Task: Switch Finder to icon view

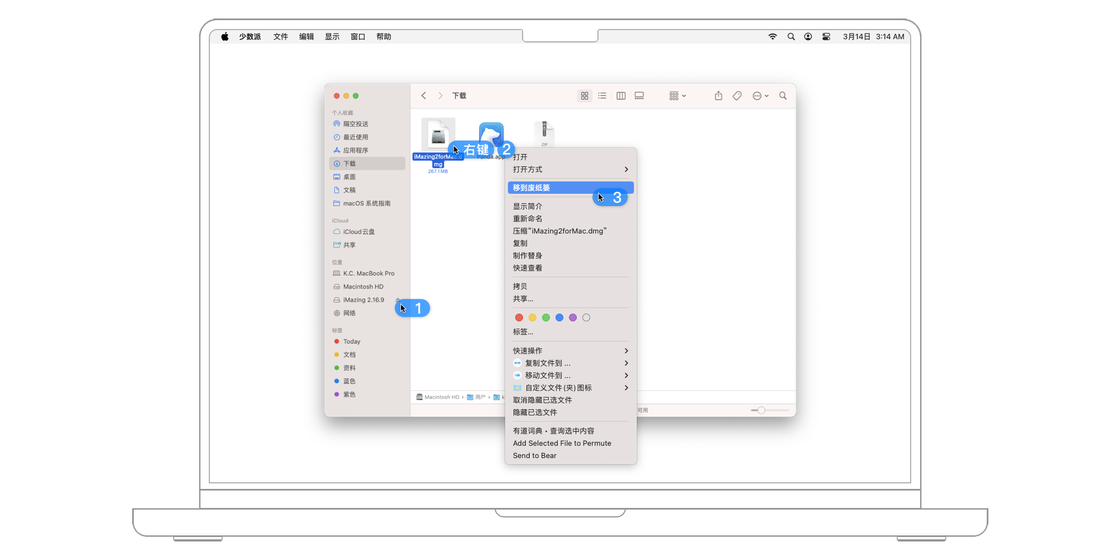Action: pos(584,96)
